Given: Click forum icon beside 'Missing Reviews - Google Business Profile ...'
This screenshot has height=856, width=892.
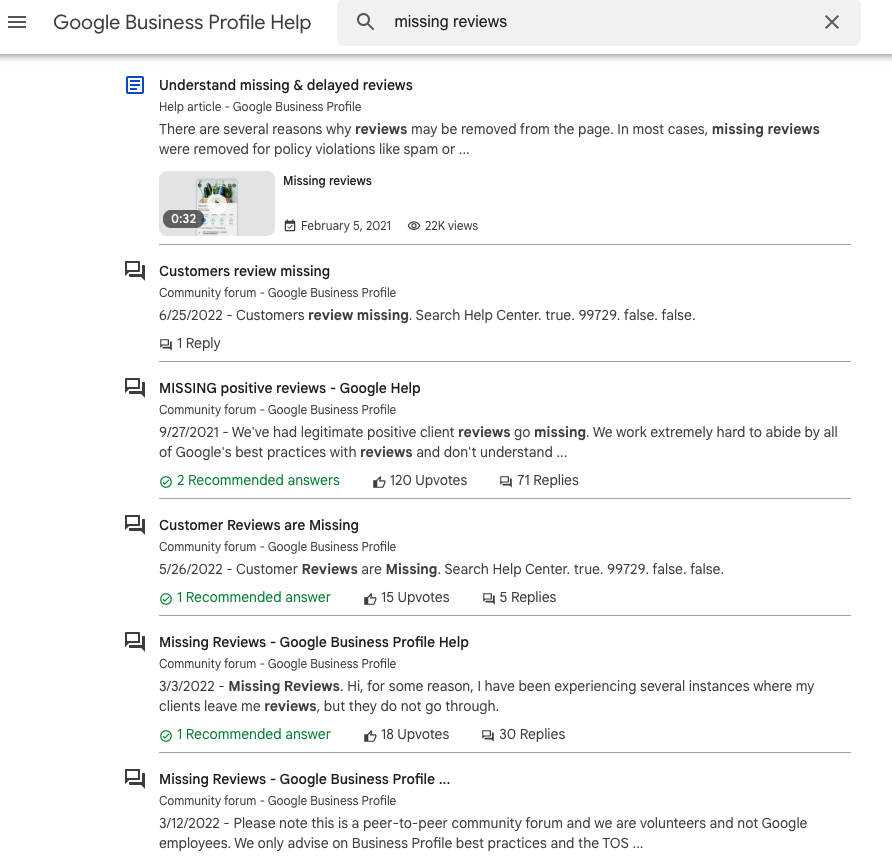Looking at the screenshot, I should 135,778.
